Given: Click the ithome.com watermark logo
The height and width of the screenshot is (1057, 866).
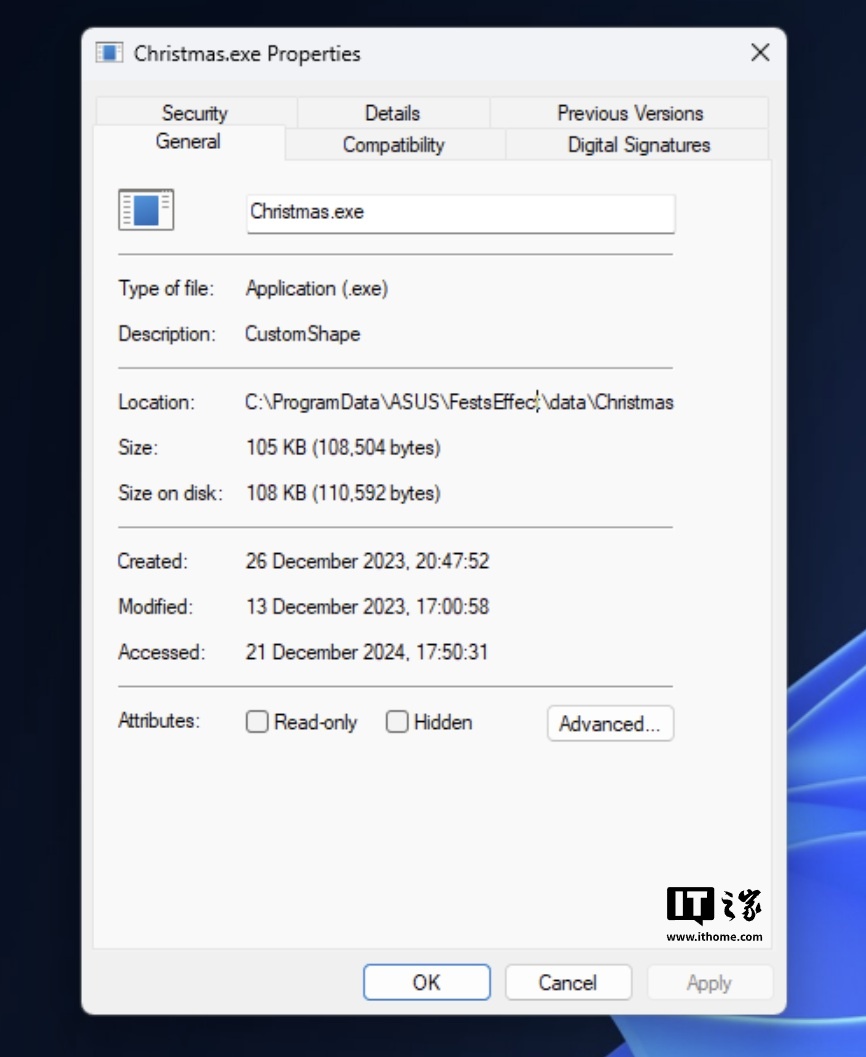Looking at the screenshot, I should pyautogui.click(x=714, y=913).
